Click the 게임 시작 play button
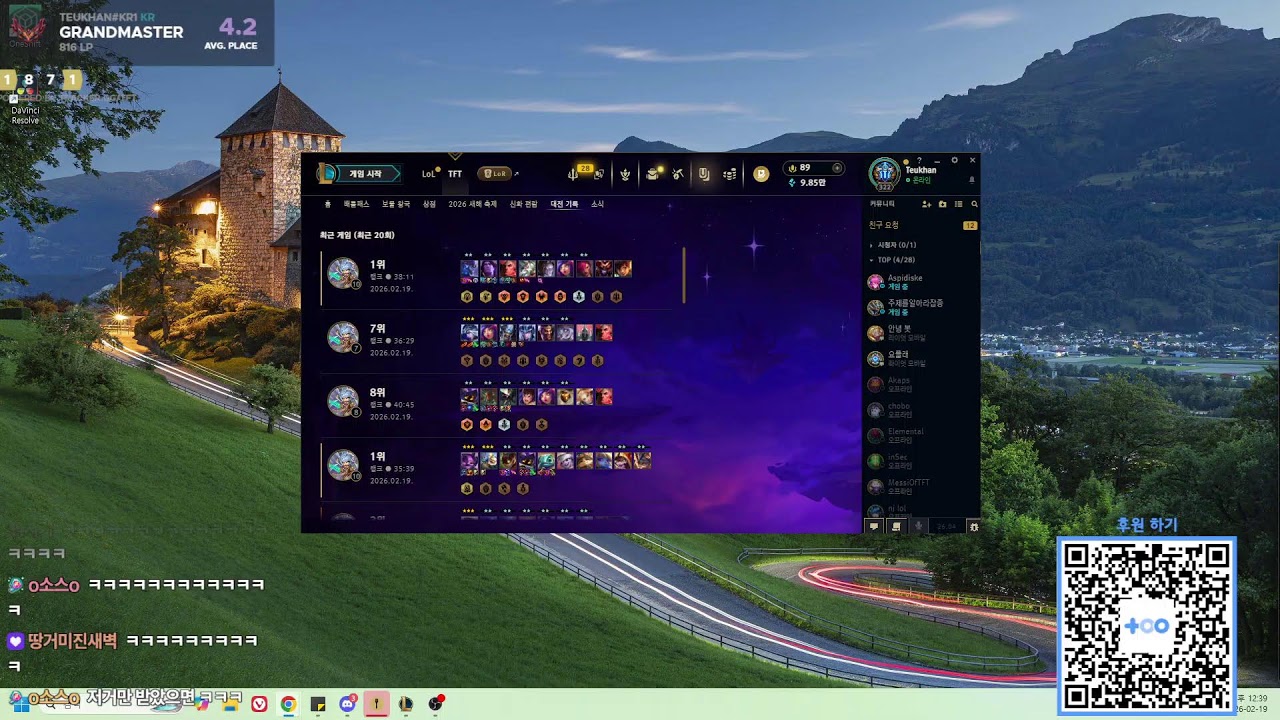Image resolution: width=1280 pixels, height=720 pixels. tap(368, 174)
